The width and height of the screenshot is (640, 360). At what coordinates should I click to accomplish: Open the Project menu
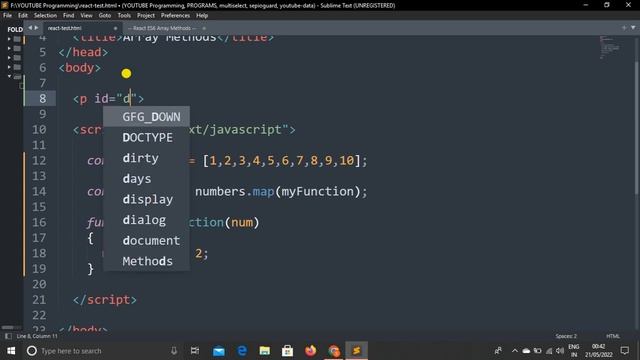tap(146, 16)
